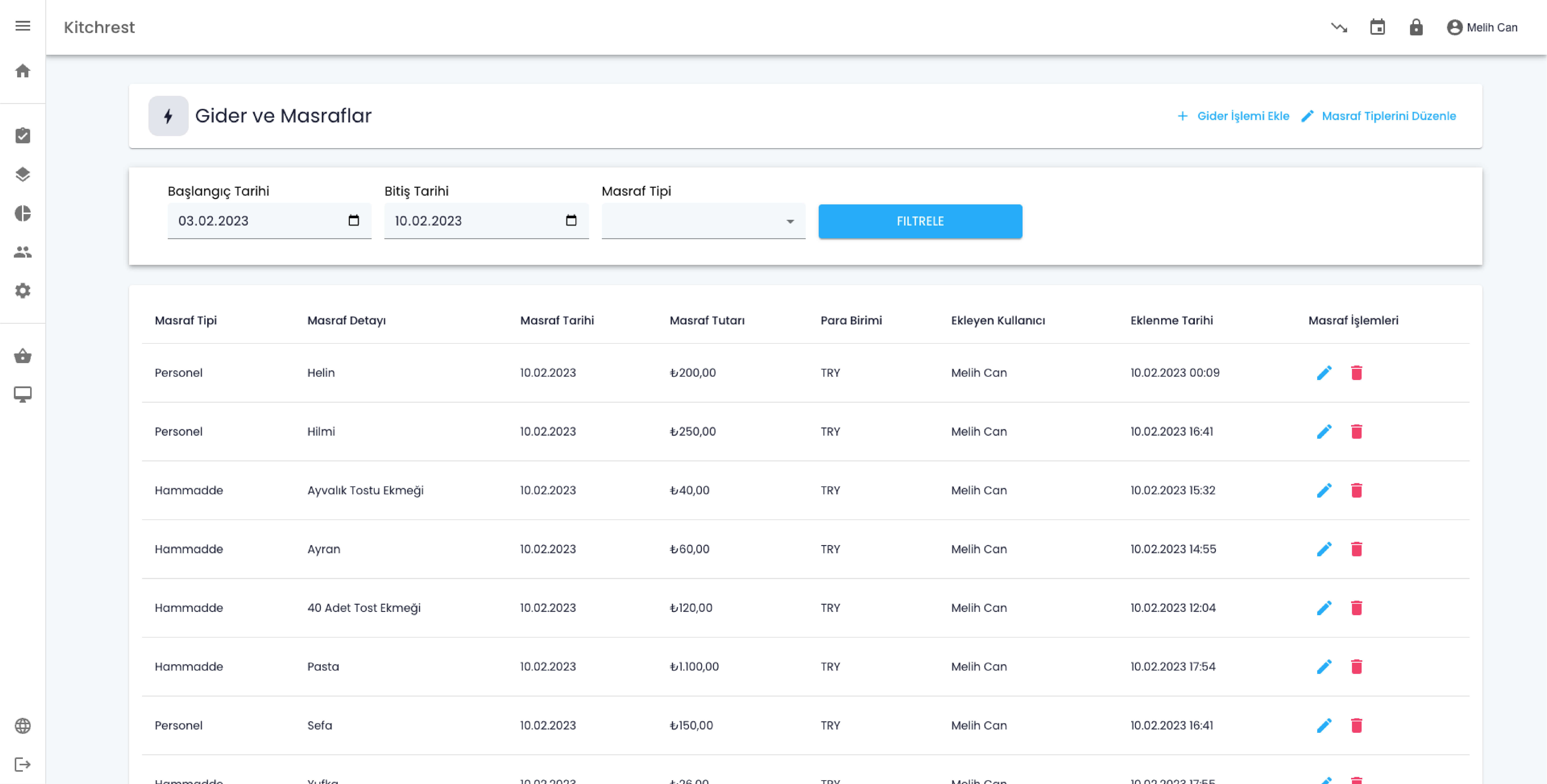Click the logout icon in sidebar
Image resolution: width=1547 pixels, height=784 pixels.
23,764
